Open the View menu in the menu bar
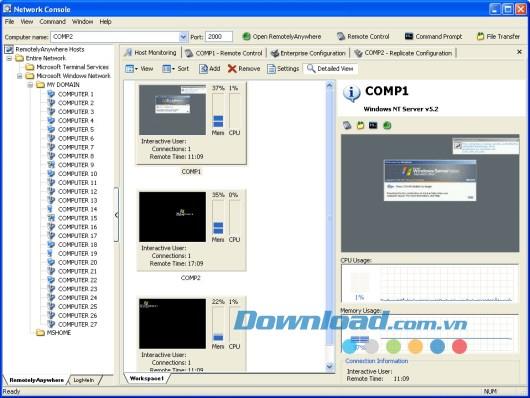Screen dimensions: 530x398 pos(27,22)
